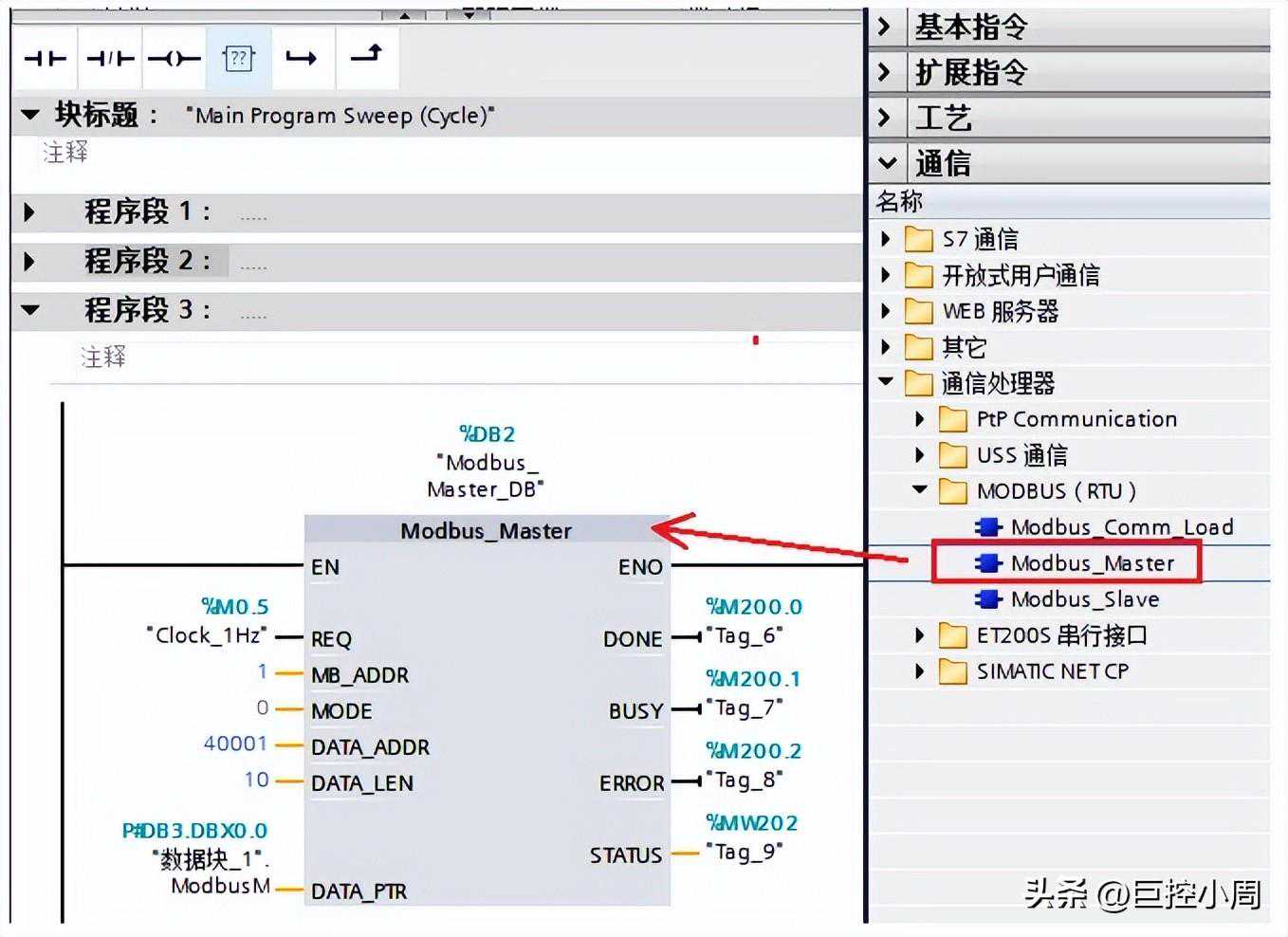Select the Modbus_Slave instruction block
The image size is (1288, 937).
tap(1084, 599)
